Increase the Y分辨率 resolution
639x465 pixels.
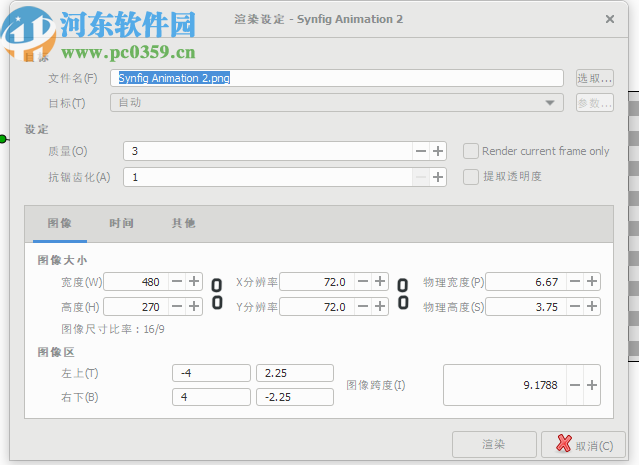380,306
